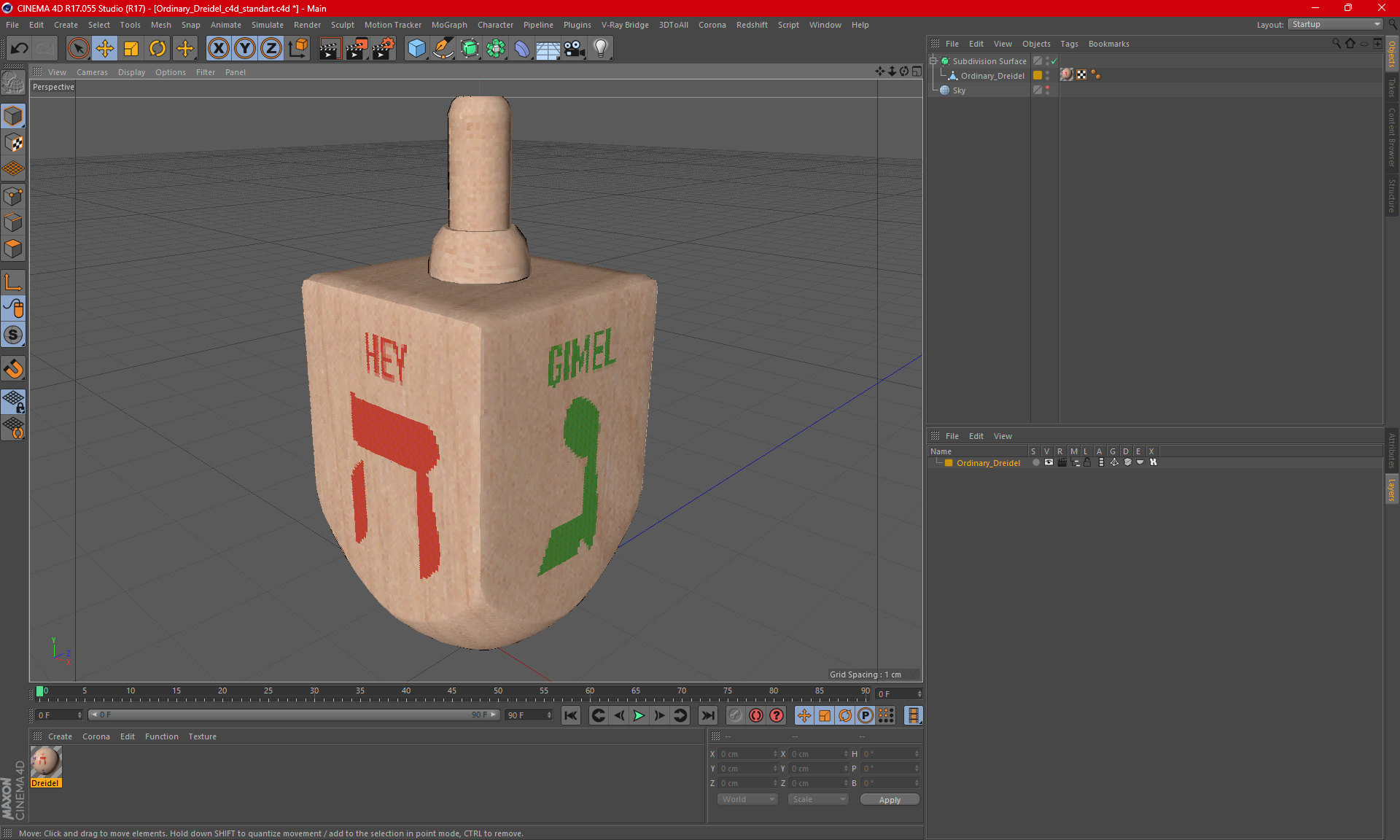
Task: Render to Picture Viewer
Action: pos(357,48)
